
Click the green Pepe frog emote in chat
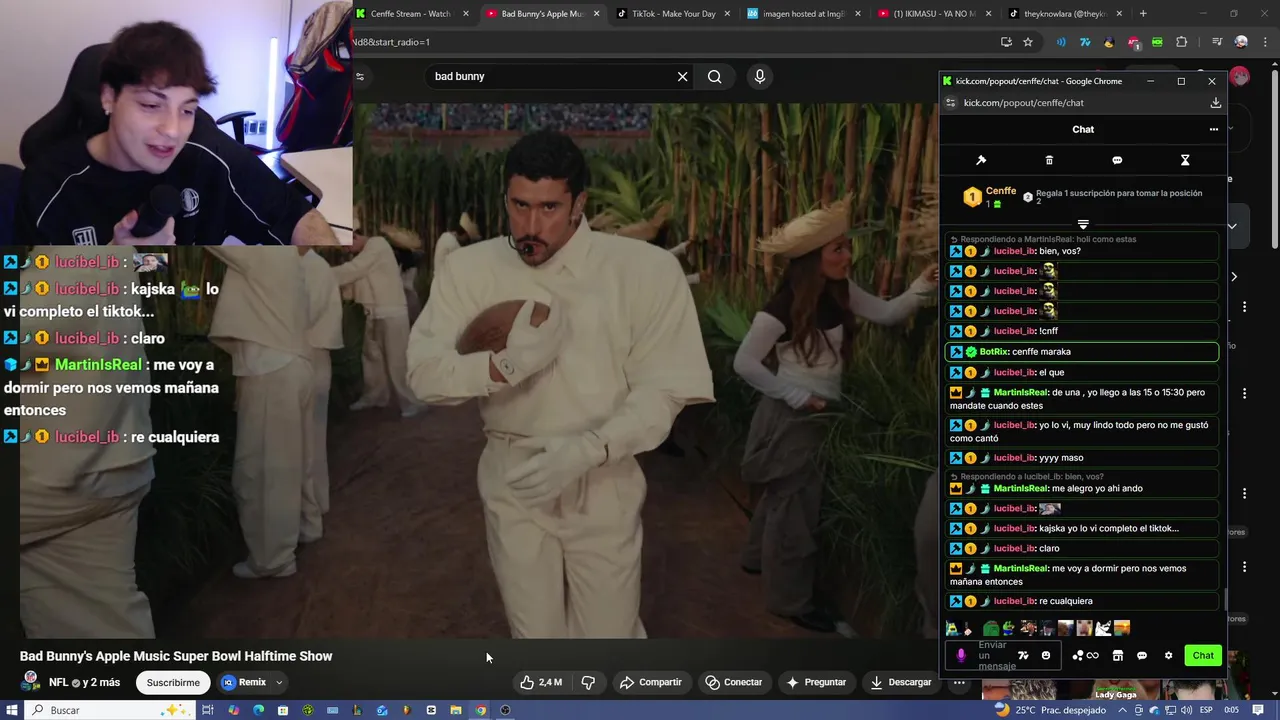[x=990, y=628]
